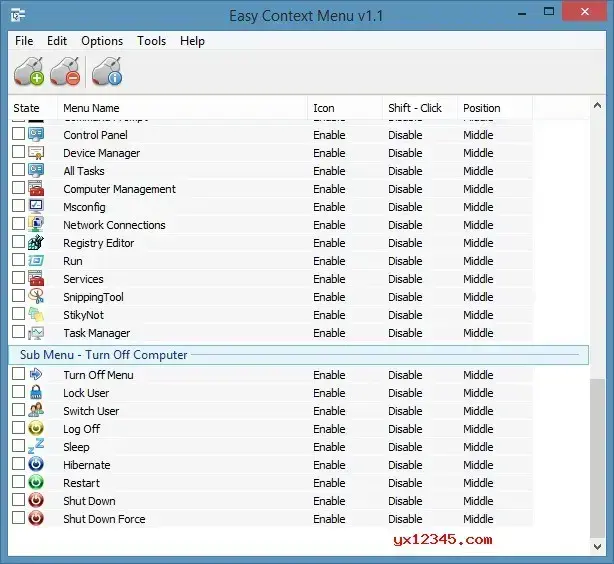
Task: Click the Enable icon value for SnippingTool
Action: tap(329, 297)
